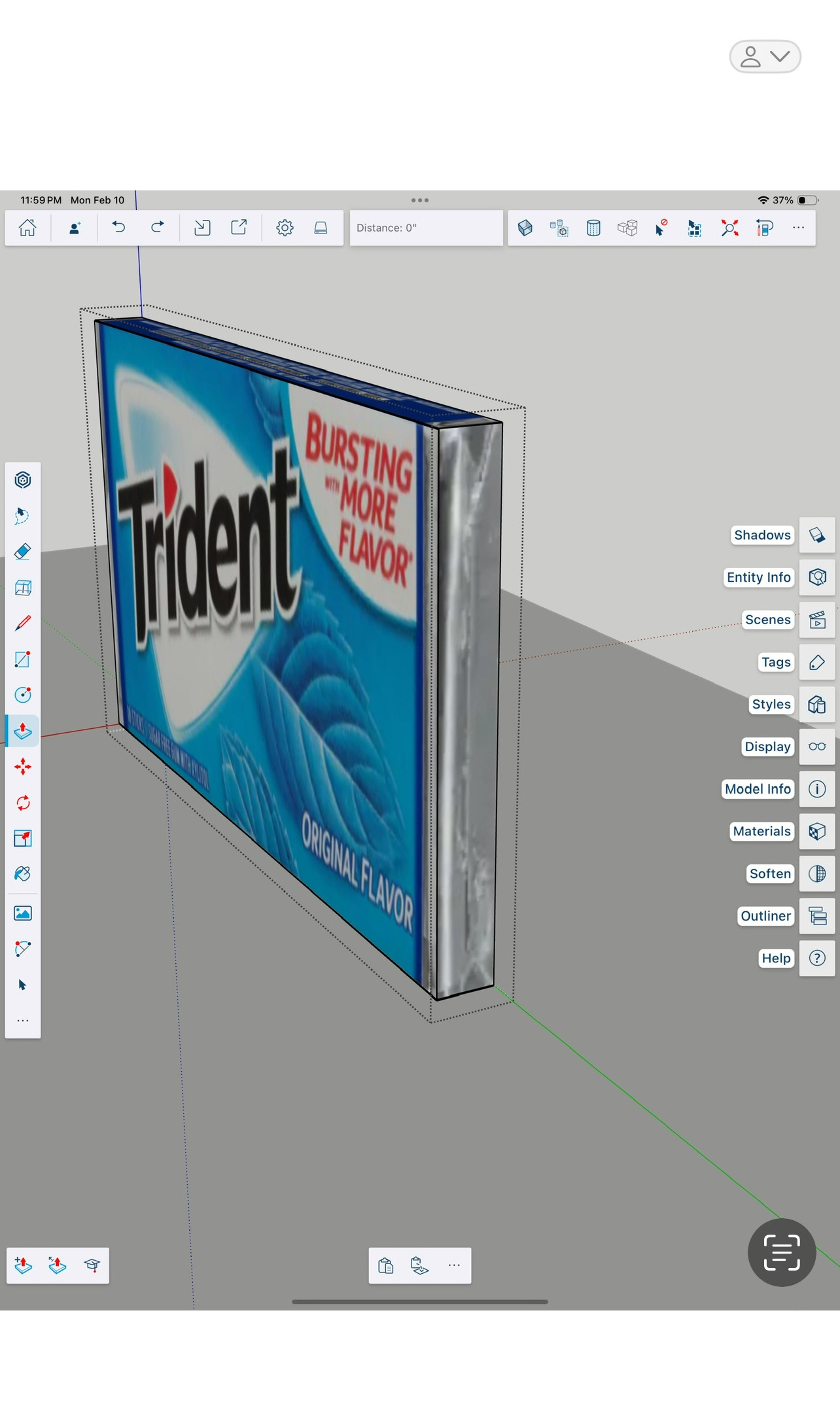Select the Make Group icon
840x1406 pixels.
coord(559,228)
